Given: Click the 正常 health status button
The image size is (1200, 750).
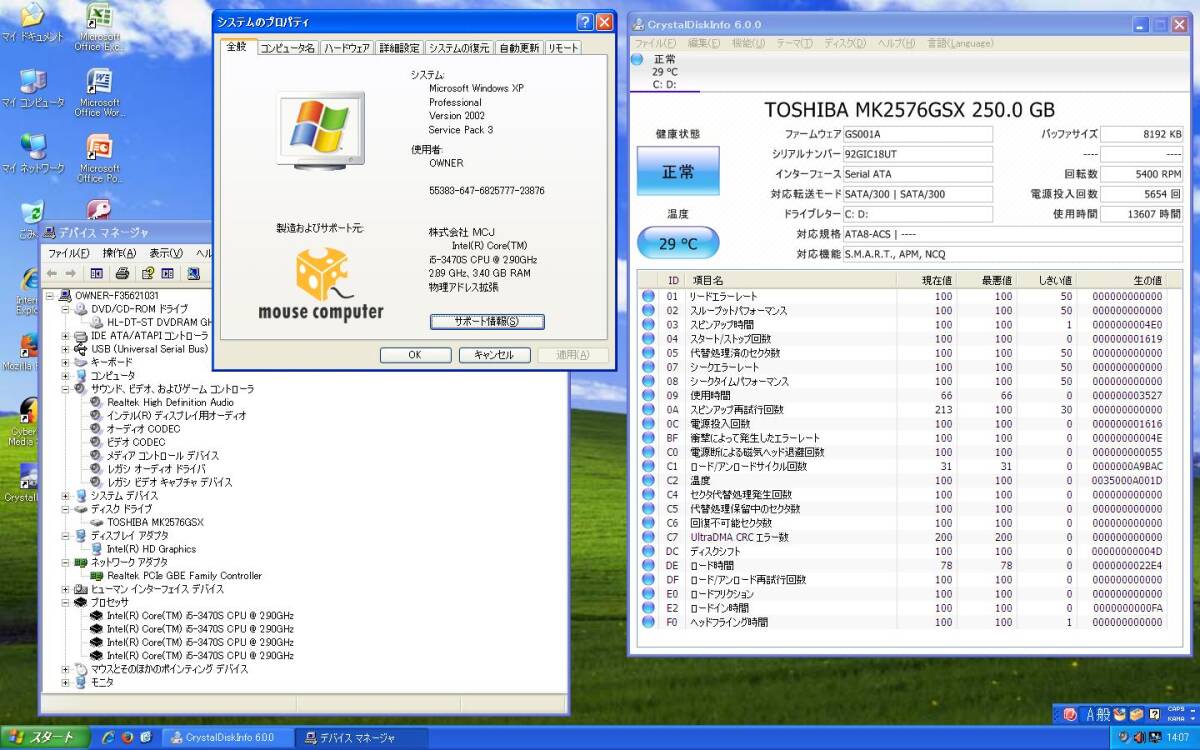Looking at the screenshot, I should [678, 171].
